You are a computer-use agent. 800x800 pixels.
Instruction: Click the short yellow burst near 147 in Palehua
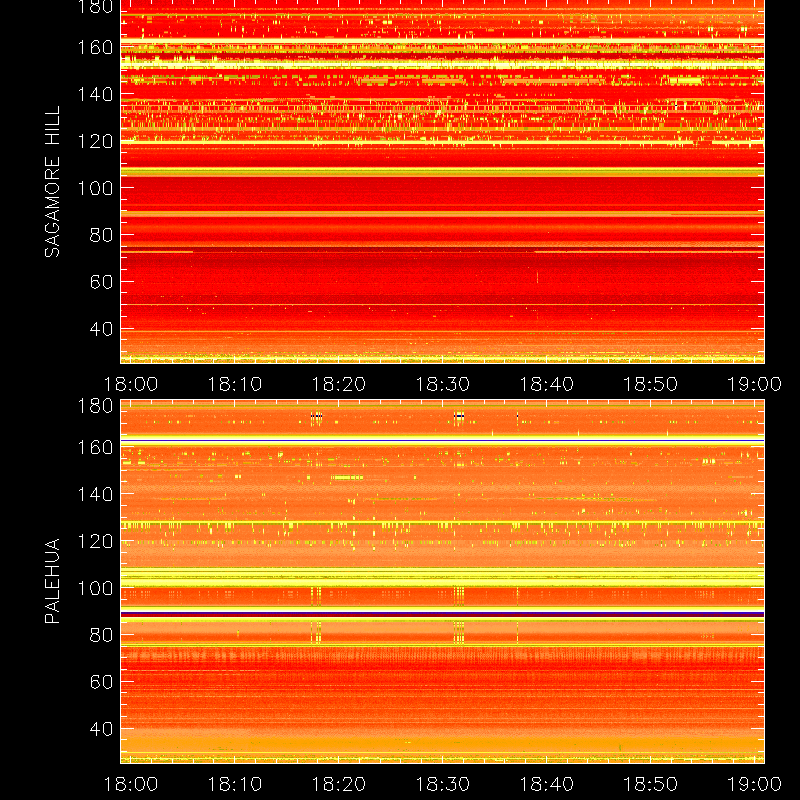coord(347,478)
